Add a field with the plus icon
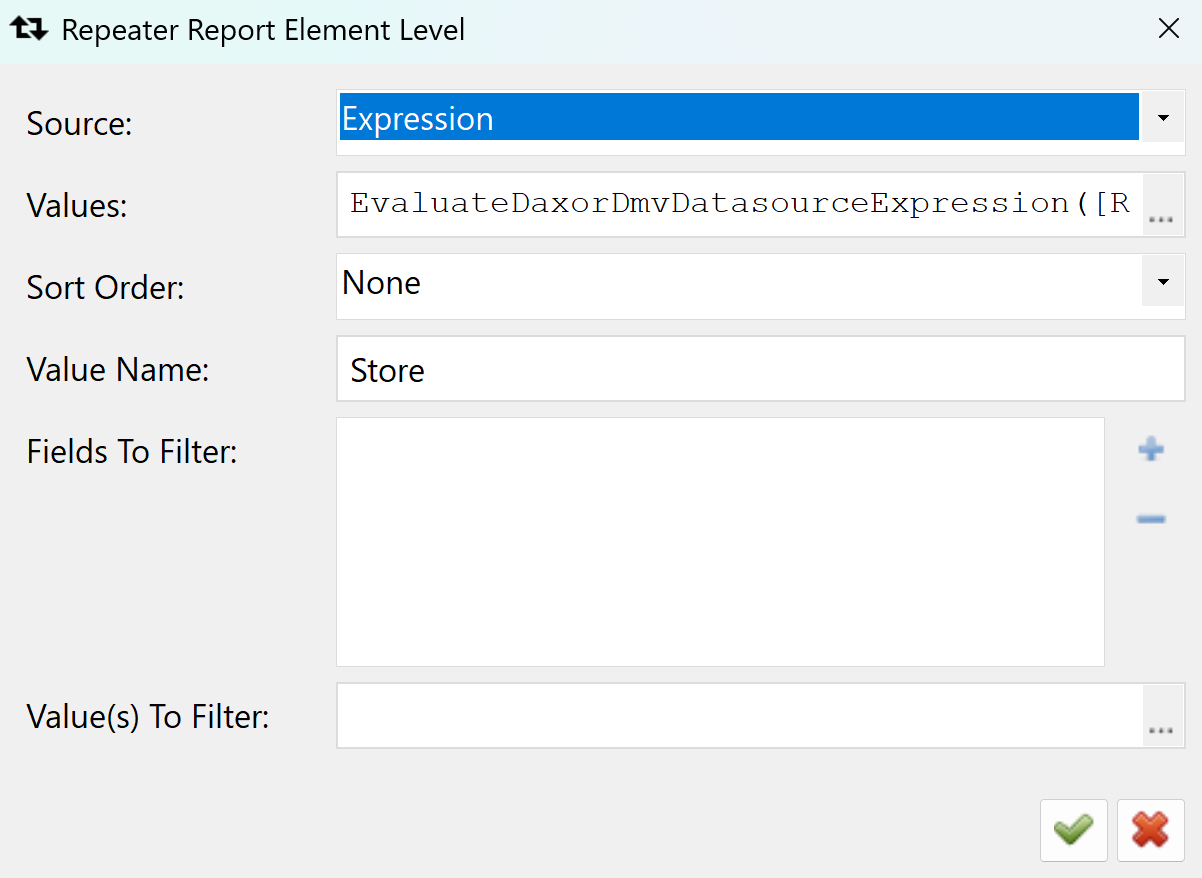 [1151, 450]
